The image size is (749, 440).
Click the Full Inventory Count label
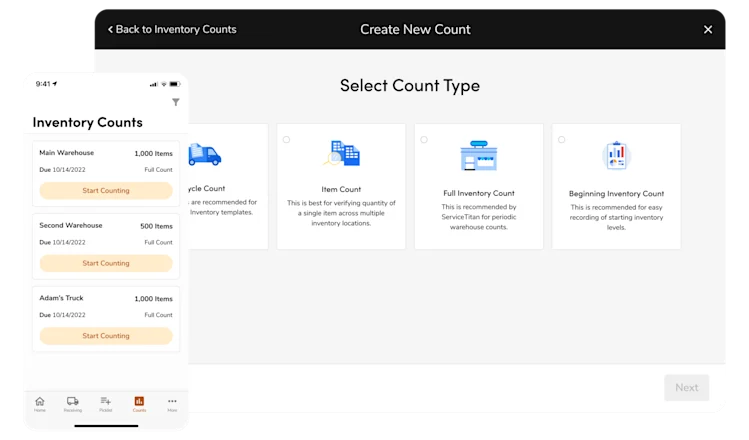(x=479, y=193)
